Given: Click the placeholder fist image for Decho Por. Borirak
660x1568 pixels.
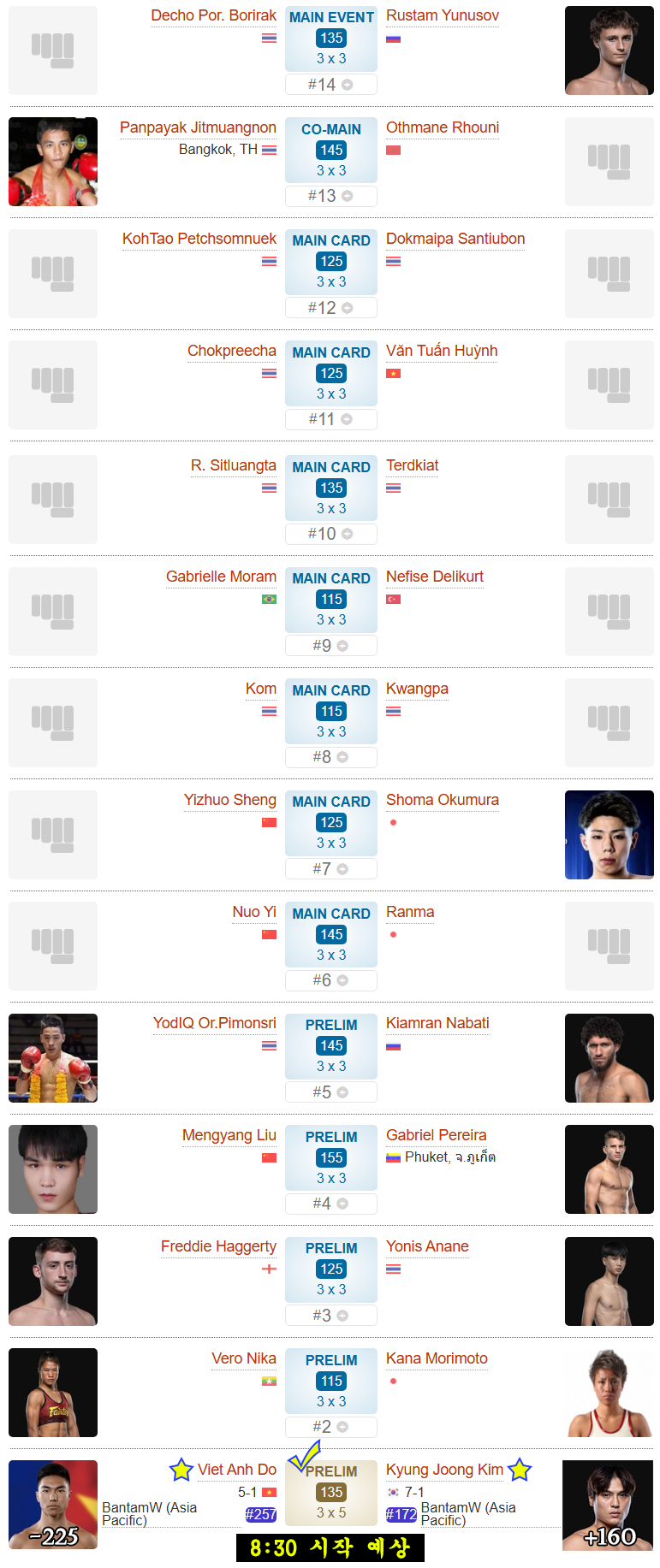Looking at the screenshot, I should (53, 50).
